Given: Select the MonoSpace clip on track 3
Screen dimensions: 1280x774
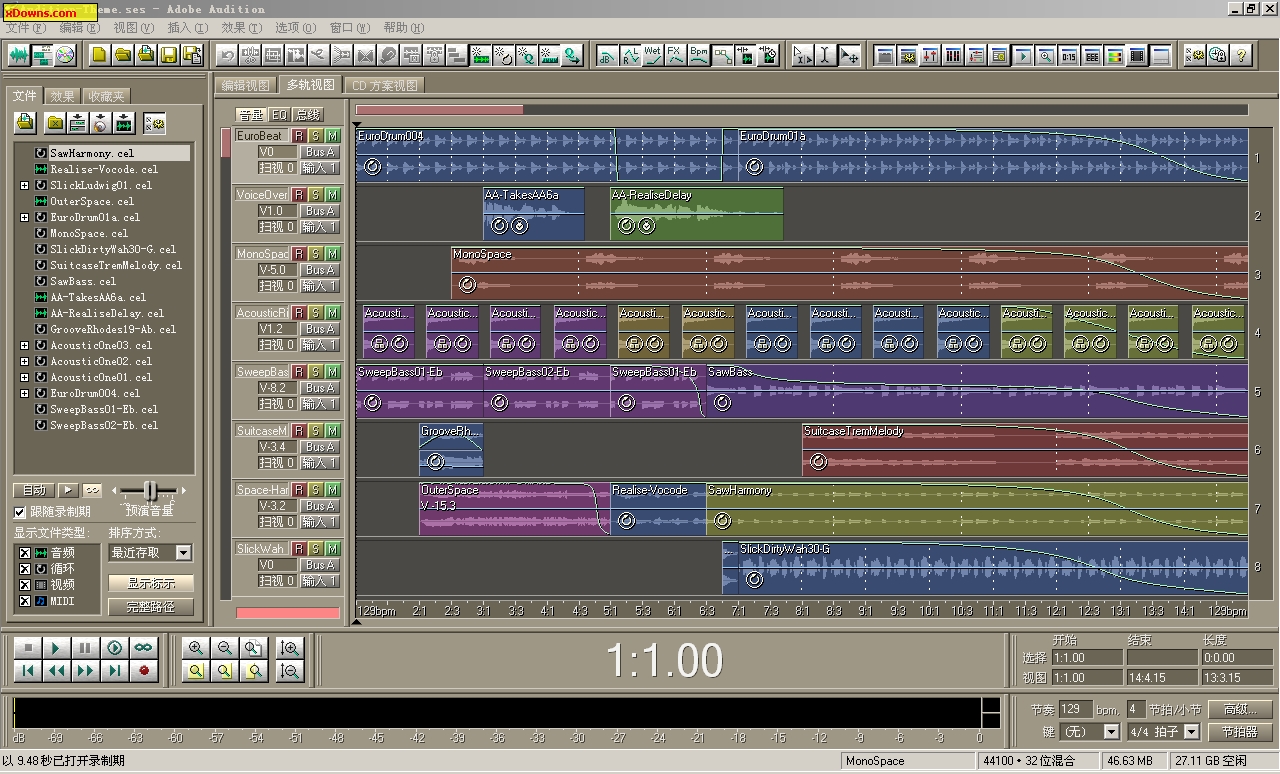Looking at the screenshot, I should pos(850,271).
